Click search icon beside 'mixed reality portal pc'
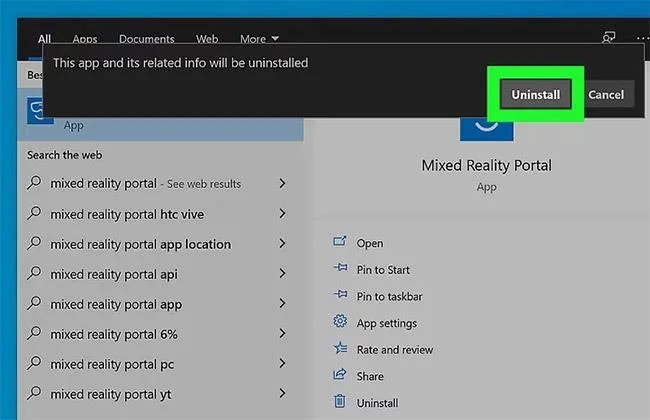The height and width of the screenshot is (420, 650). point(34,363)
